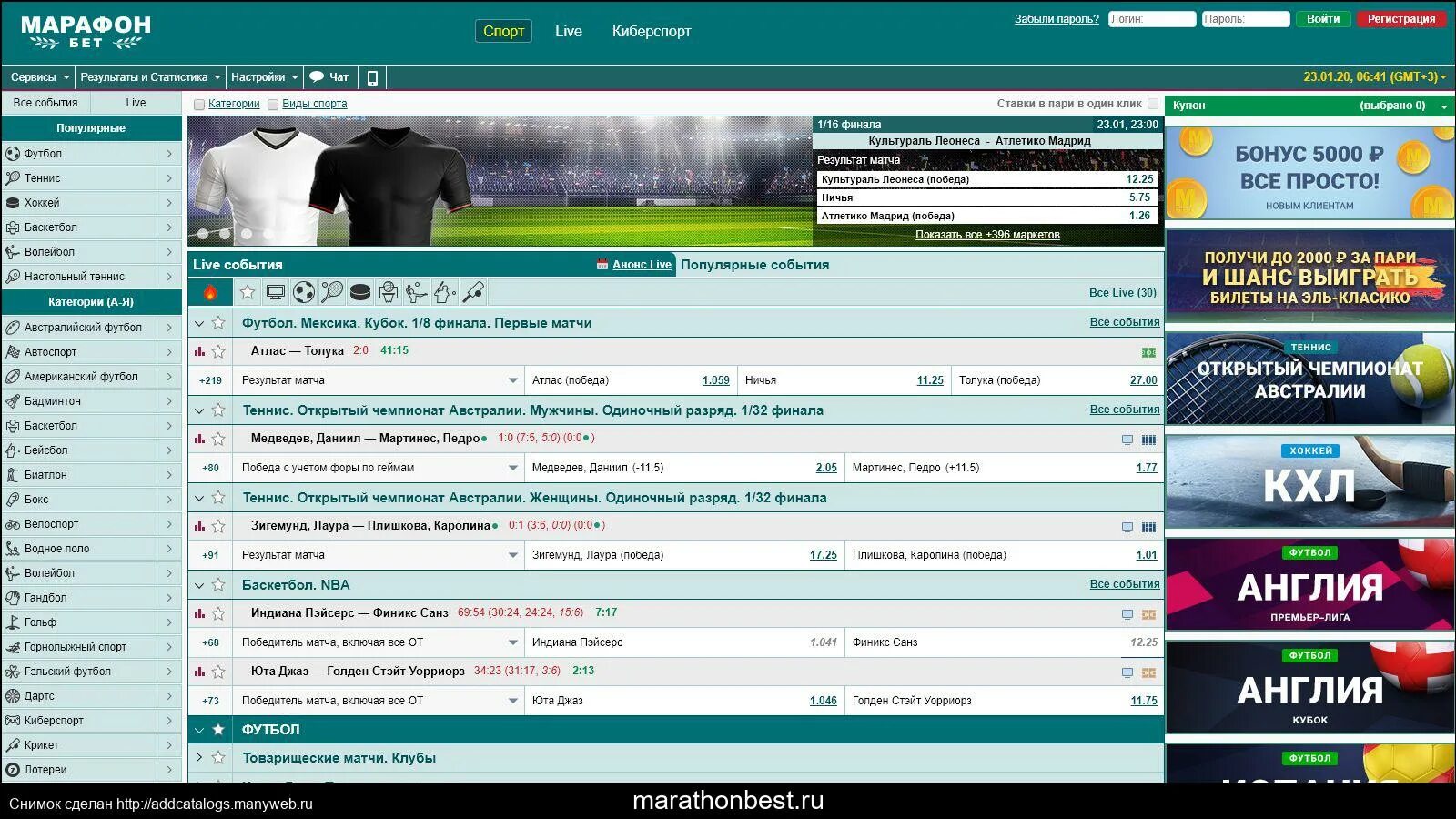Open statistics icon for Юта Джаз match
Screen dimensions: 1456x819
click(199, 672)
